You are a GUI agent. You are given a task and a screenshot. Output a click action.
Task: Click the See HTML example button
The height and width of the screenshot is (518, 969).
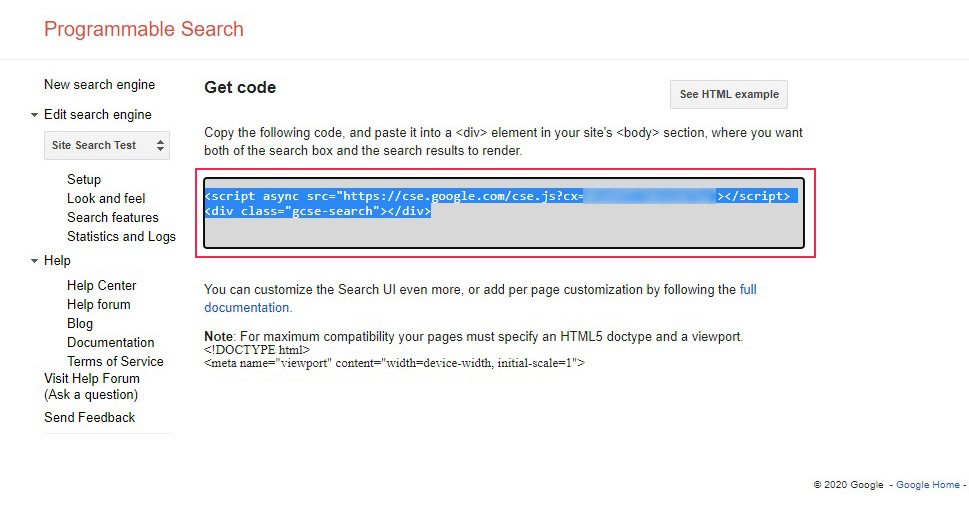click(729, 95)
